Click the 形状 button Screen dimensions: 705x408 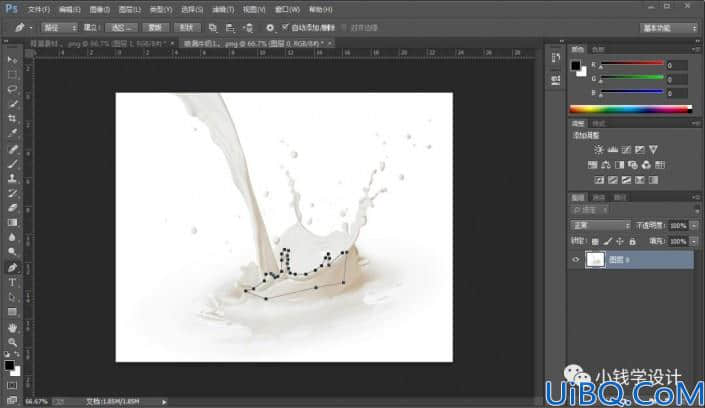(186, 28)
